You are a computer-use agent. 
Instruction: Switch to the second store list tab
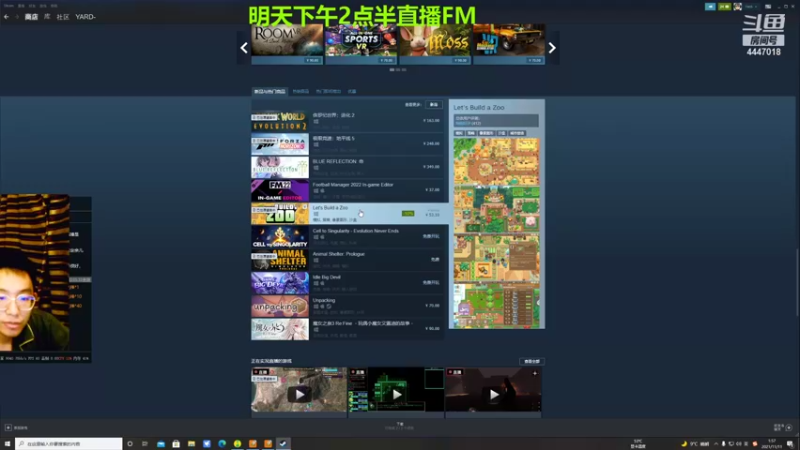click(301, 91)
